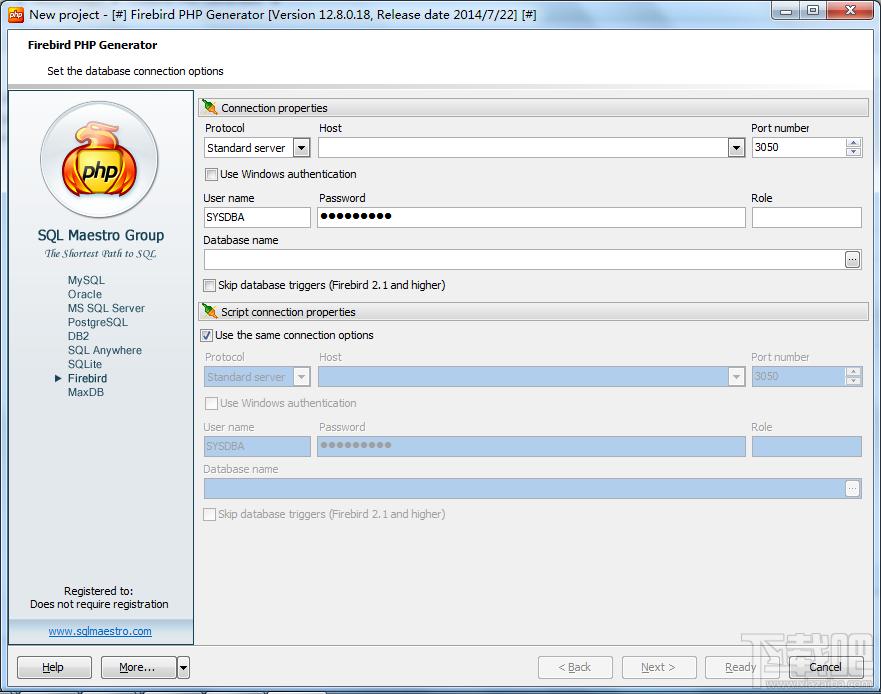Image resolution: width=881 pixels, height=694 pixels.
Task: Select MS SQL Server in the product list
Action: [x=106, y=308]
